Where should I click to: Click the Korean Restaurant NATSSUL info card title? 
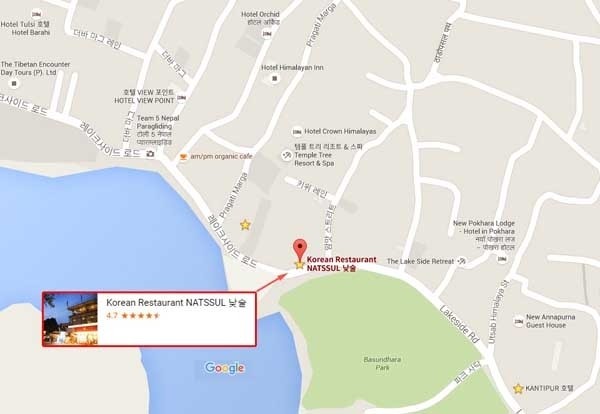(176, 303)
